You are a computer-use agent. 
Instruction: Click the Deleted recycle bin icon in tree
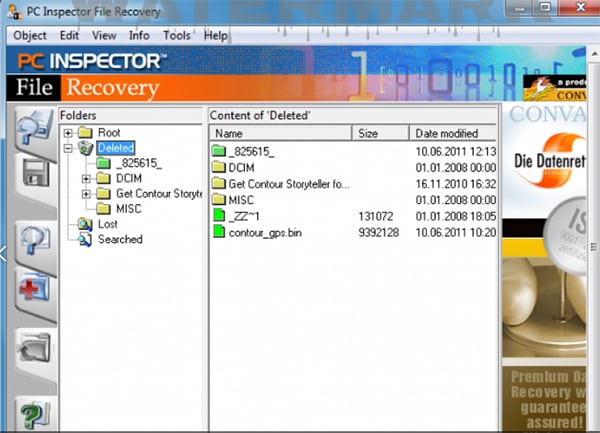(x=86, y=148)
